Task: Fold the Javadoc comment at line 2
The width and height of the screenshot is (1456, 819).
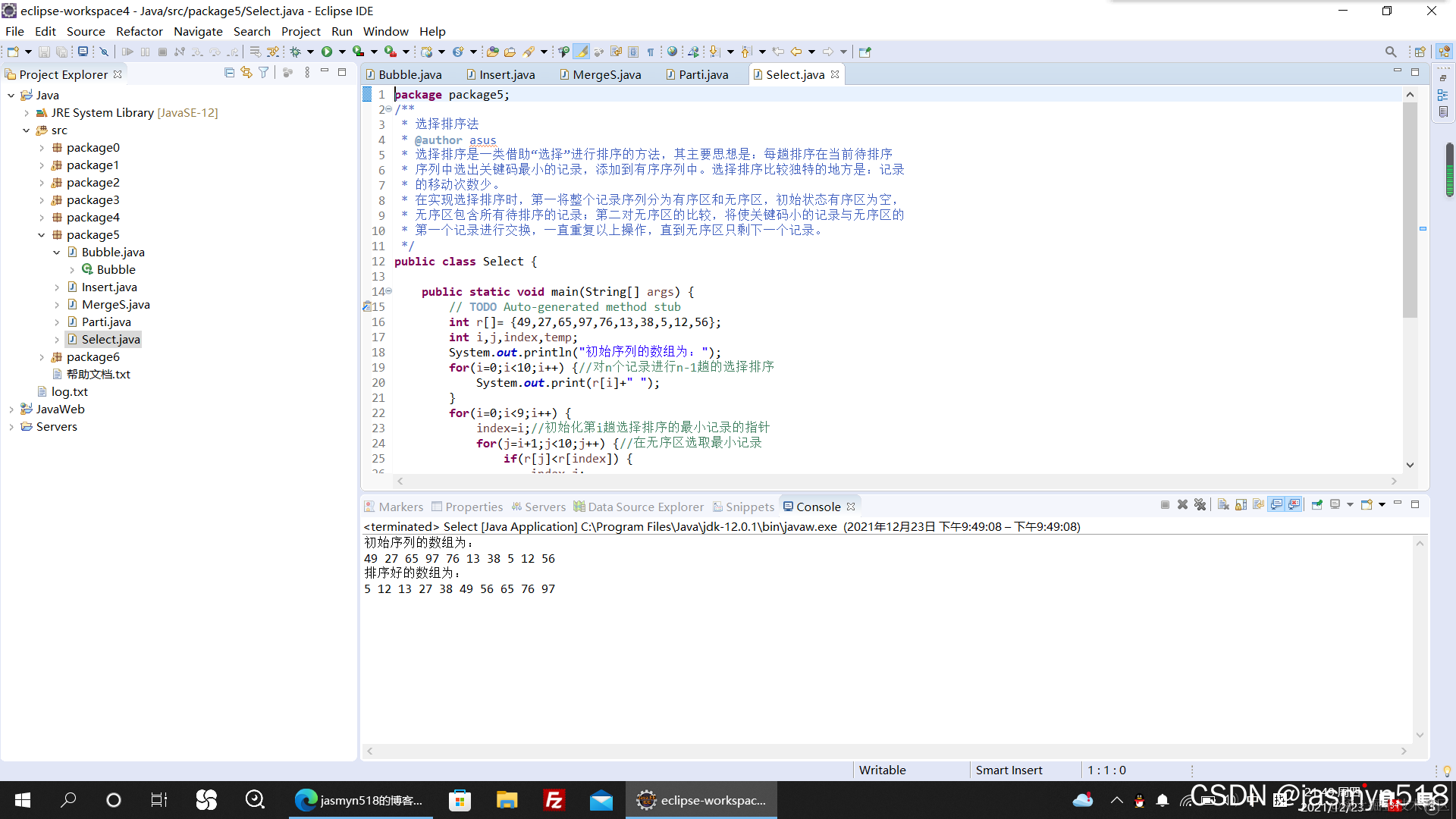Action: (388, 109)
